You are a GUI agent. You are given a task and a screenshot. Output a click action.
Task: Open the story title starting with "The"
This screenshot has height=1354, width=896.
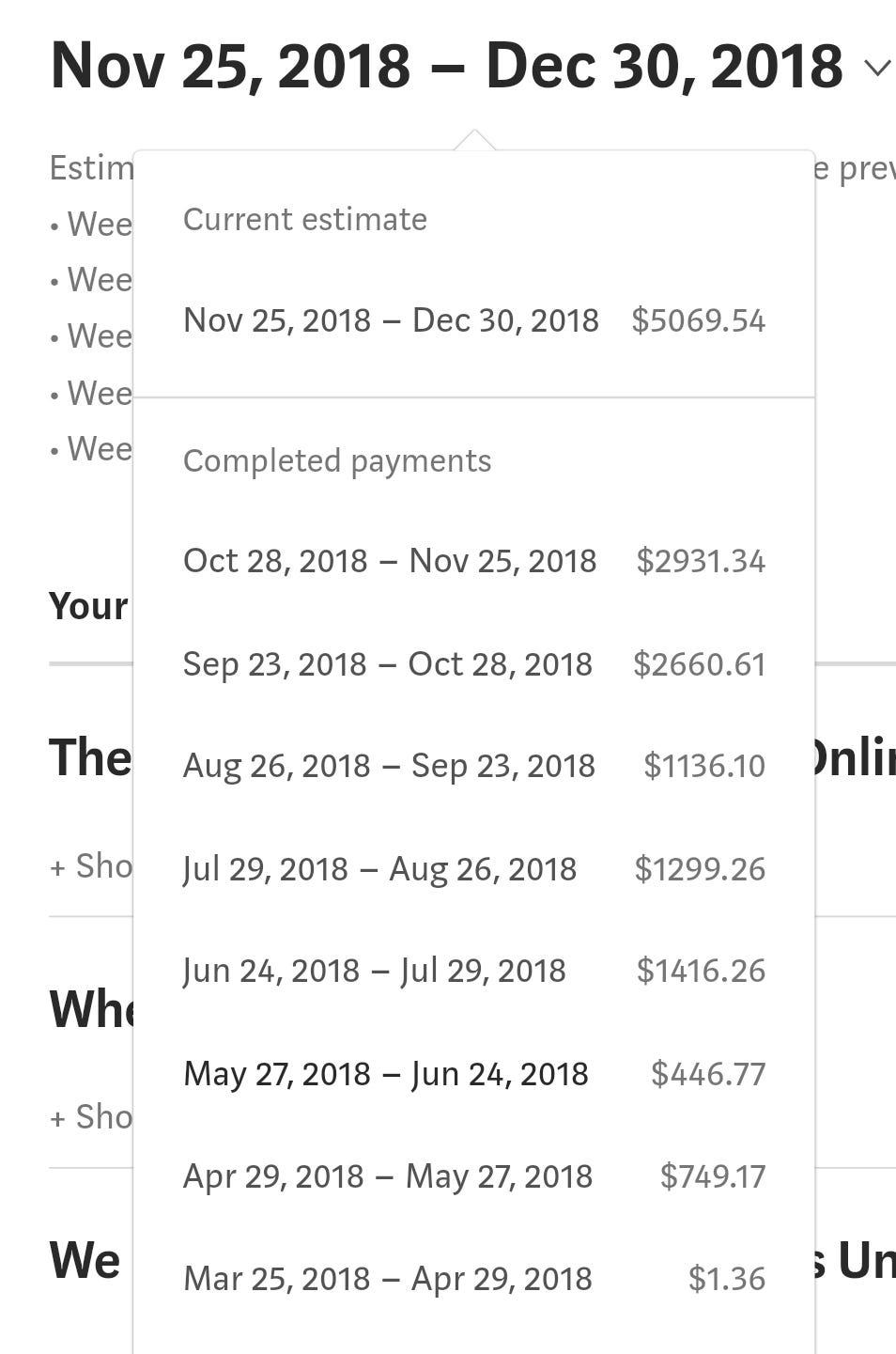90,757
